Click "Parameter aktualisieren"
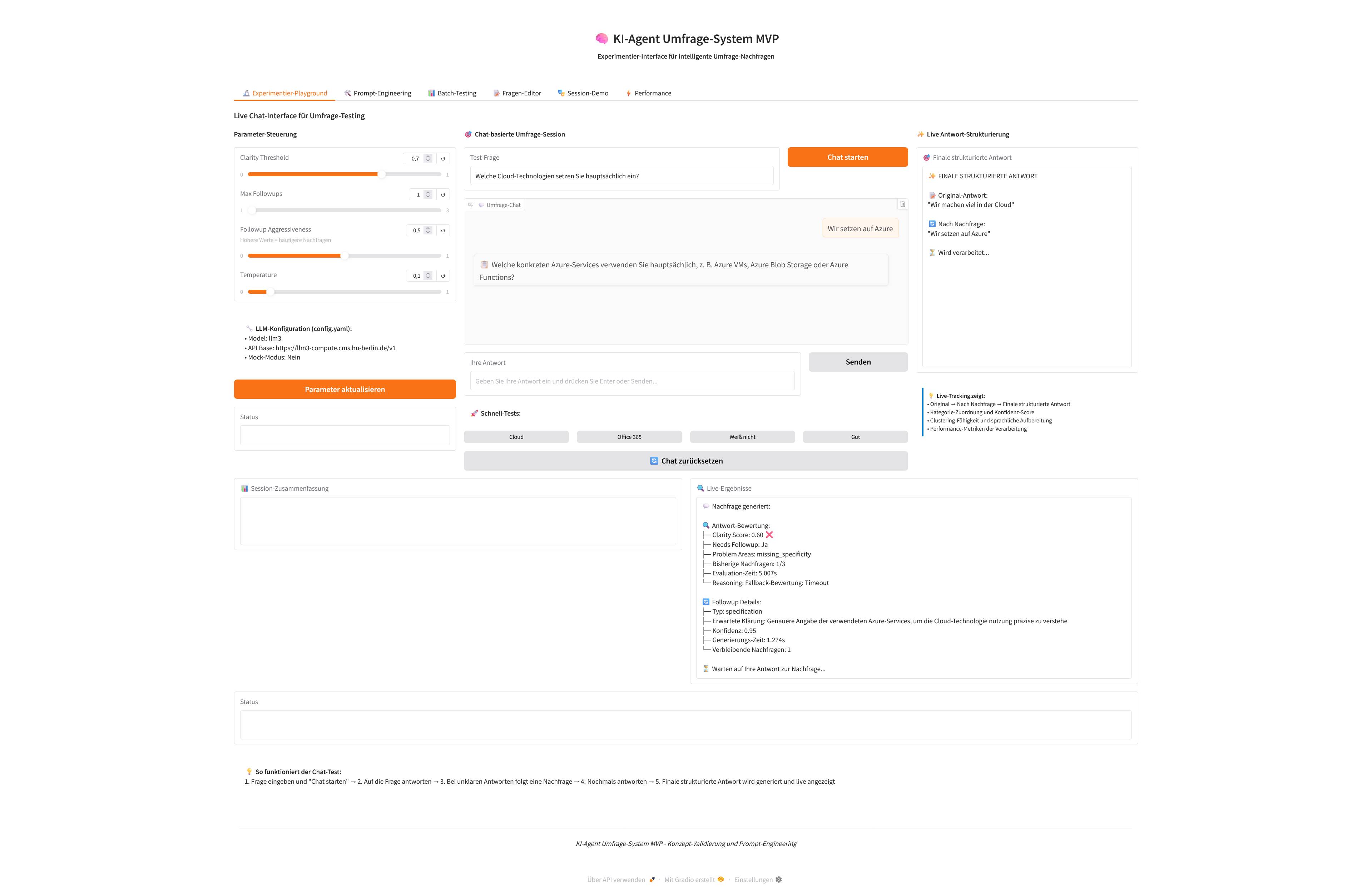Image resolution: width=1372 pixels, height=892 pixels. click(x=344, y=389)
